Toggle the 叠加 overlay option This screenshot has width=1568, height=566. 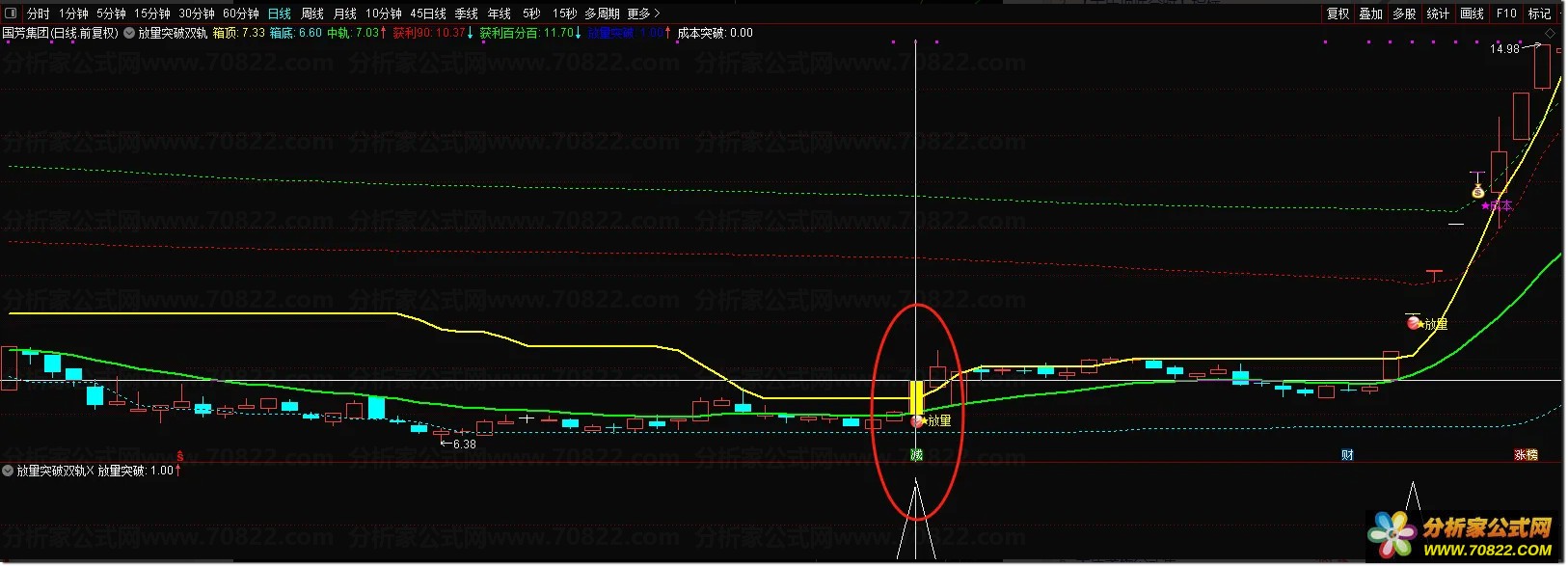[1371, 13]
